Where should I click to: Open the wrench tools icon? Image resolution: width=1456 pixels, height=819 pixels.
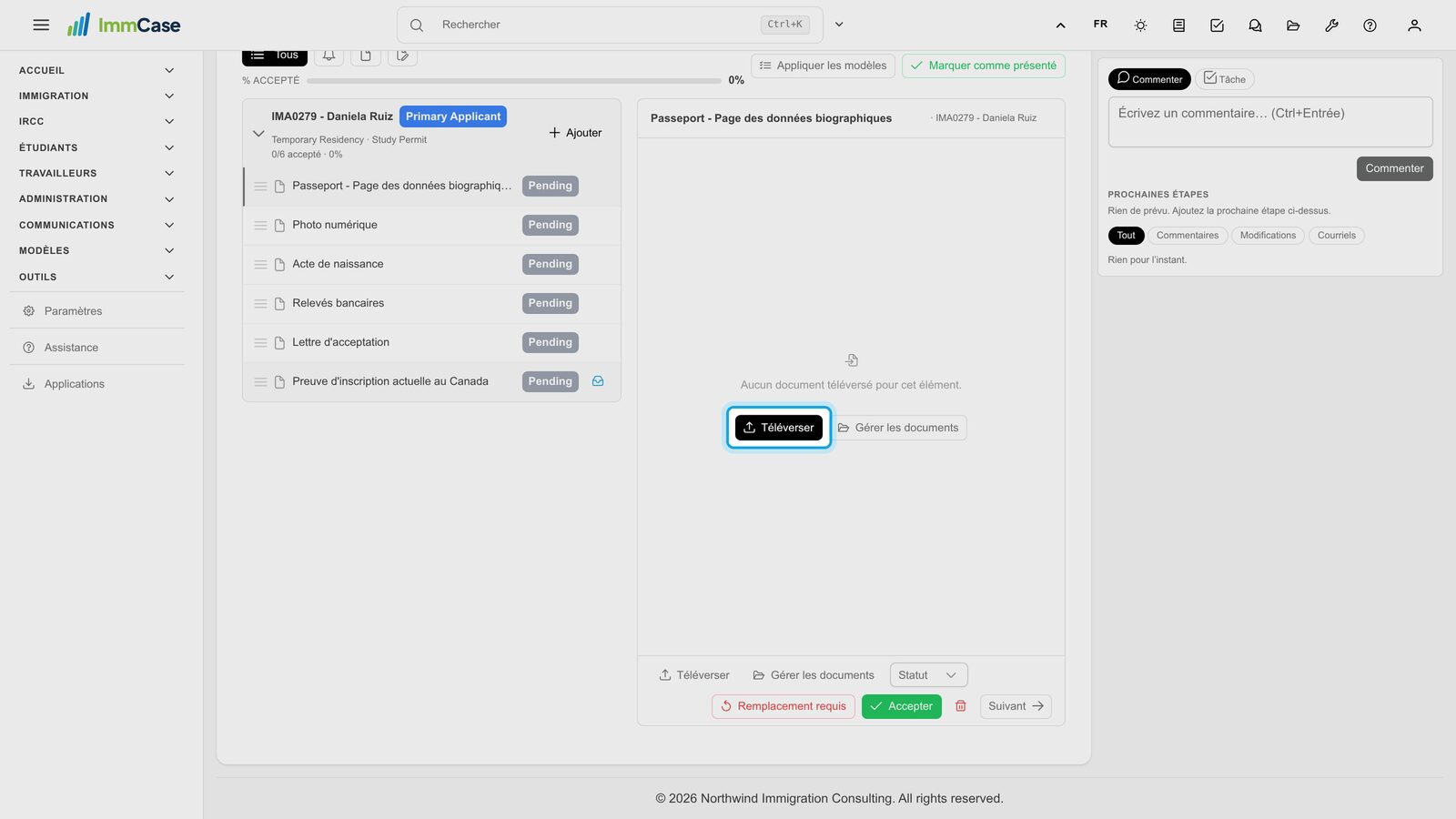coord(1331,25)
